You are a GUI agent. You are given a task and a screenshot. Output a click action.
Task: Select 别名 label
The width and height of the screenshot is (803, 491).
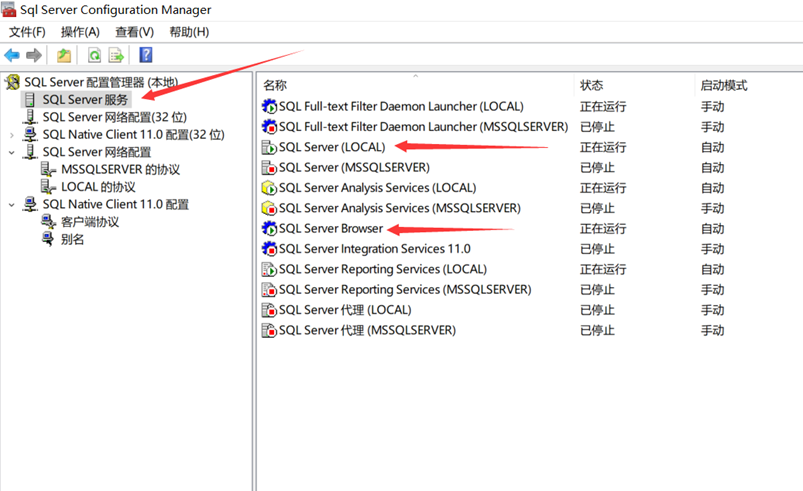coord(72,239)
